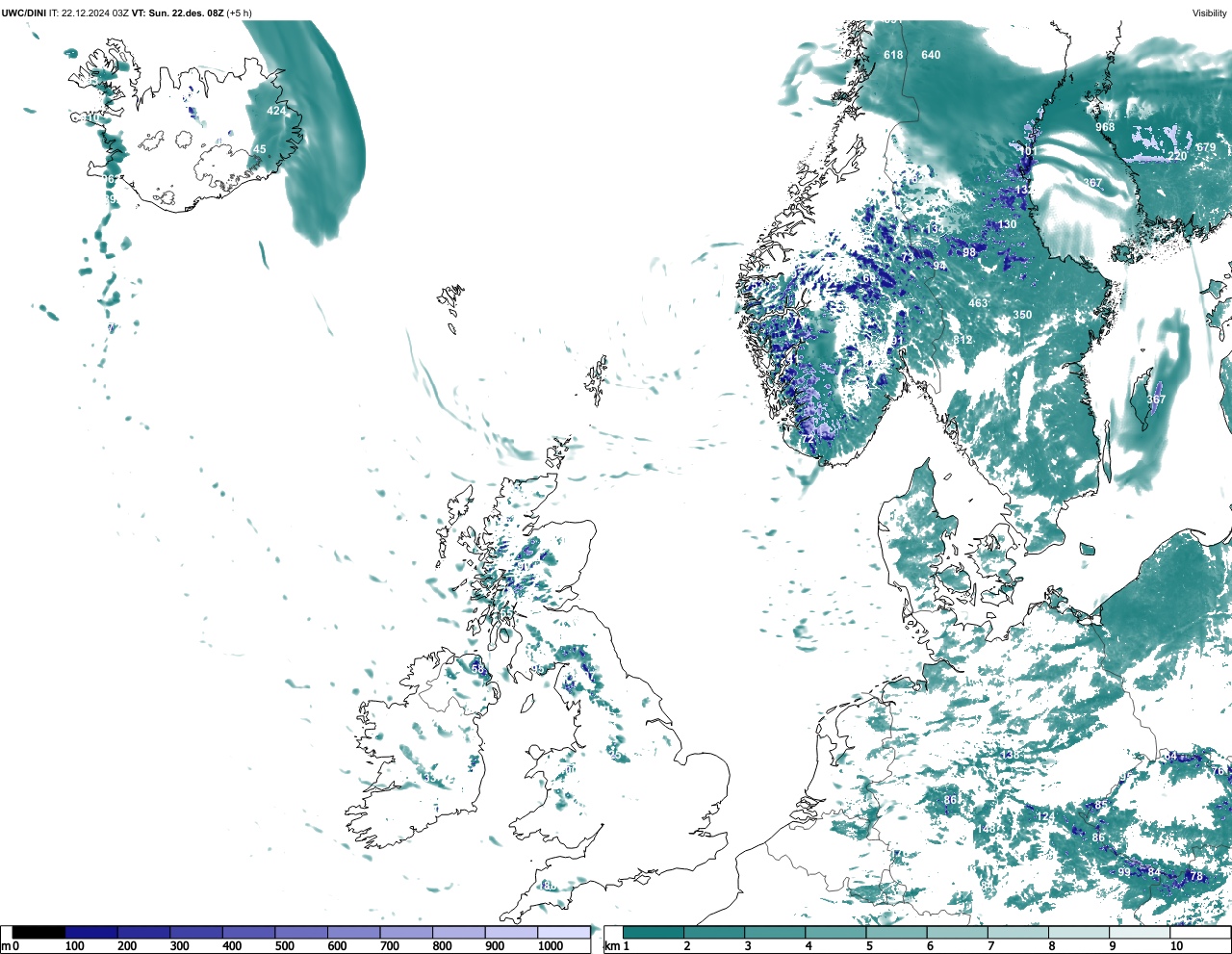This screenshot has width=1232, height=954.
Task: Click the '618' visibility value in northern Norway
Action: 893,55
